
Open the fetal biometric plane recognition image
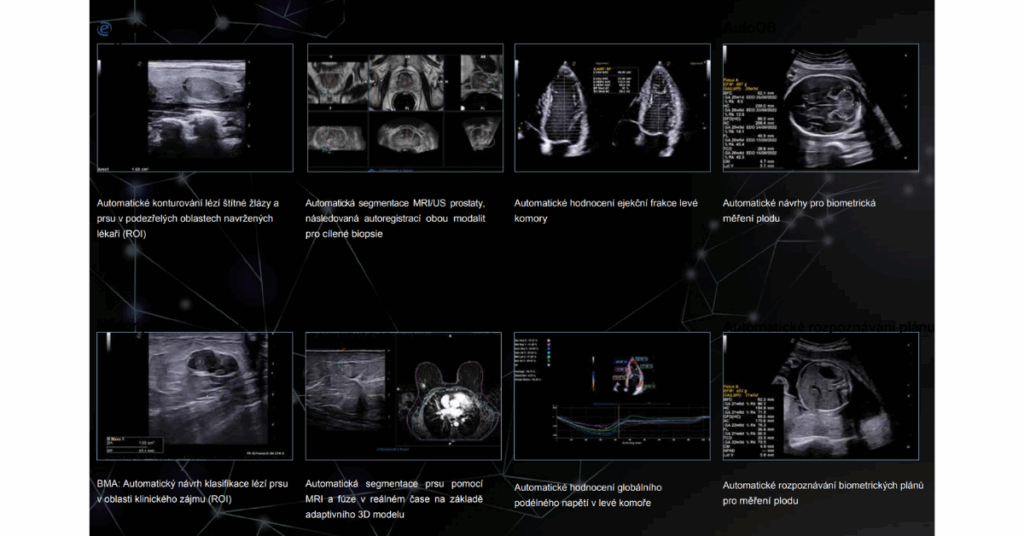click(x=820, y=395)
